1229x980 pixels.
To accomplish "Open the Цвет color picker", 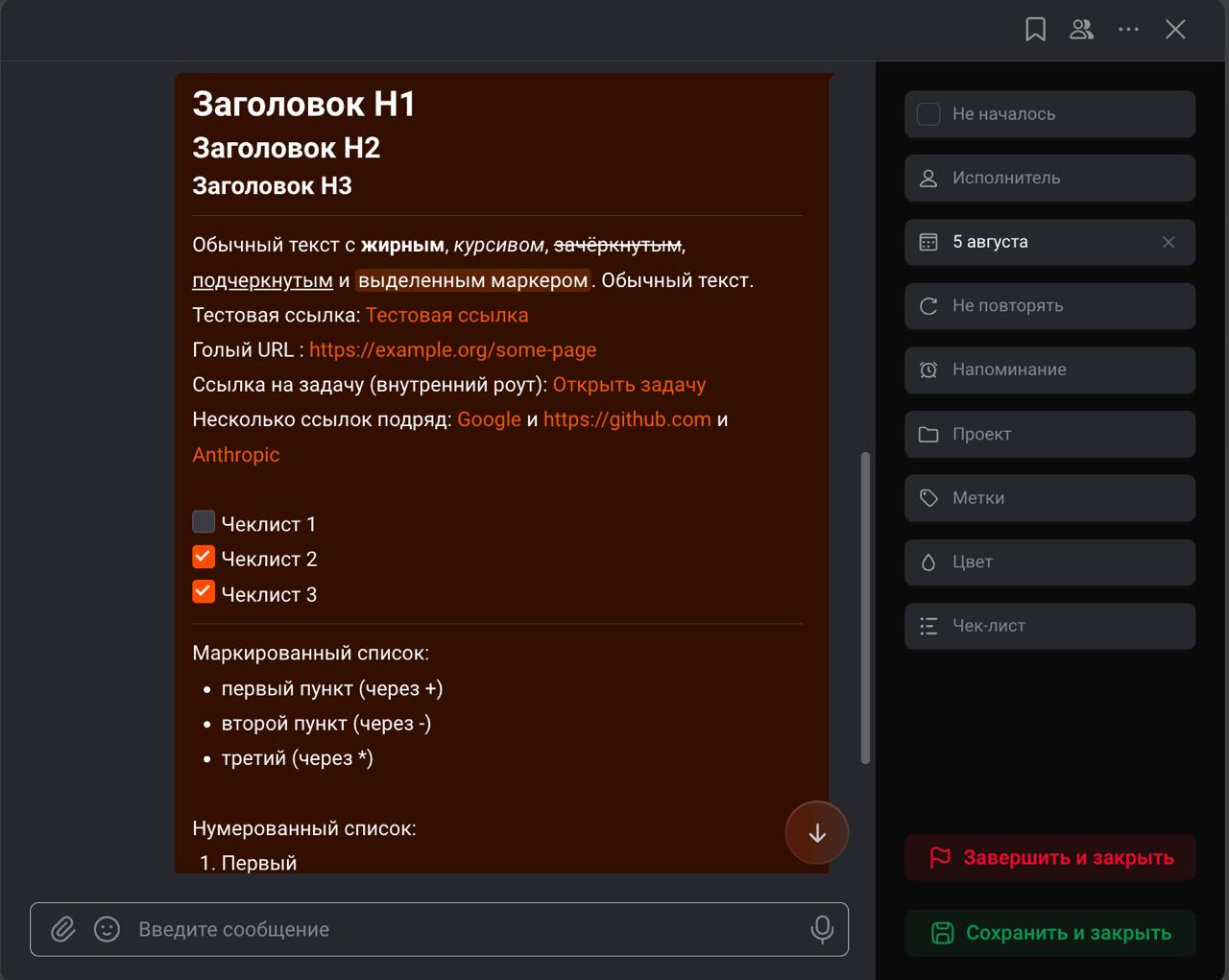I will (x=1049, y=562).
